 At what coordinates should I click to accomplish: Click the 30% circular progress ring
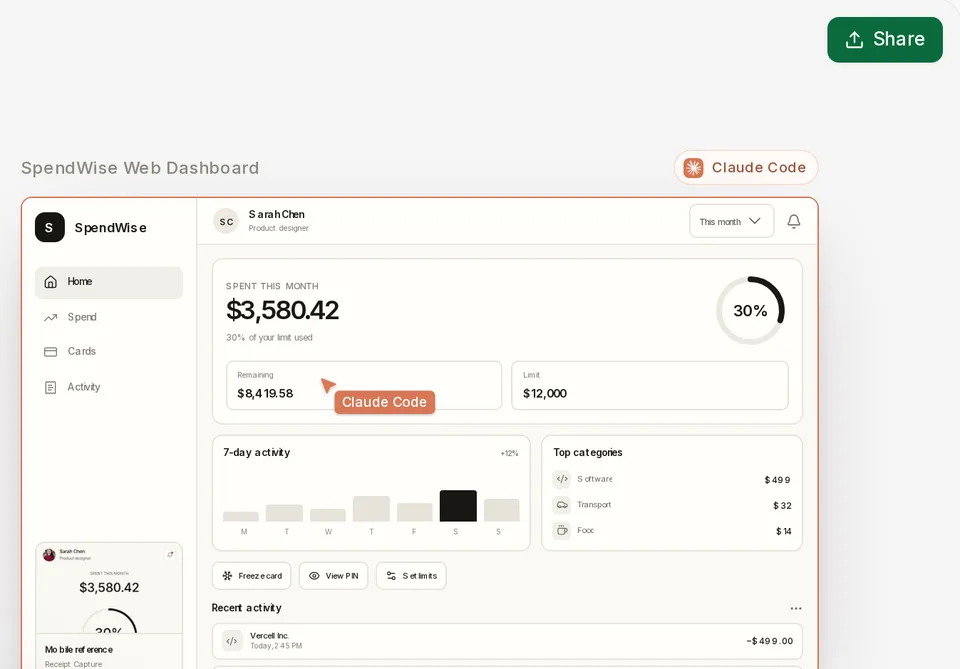(750, 310)
